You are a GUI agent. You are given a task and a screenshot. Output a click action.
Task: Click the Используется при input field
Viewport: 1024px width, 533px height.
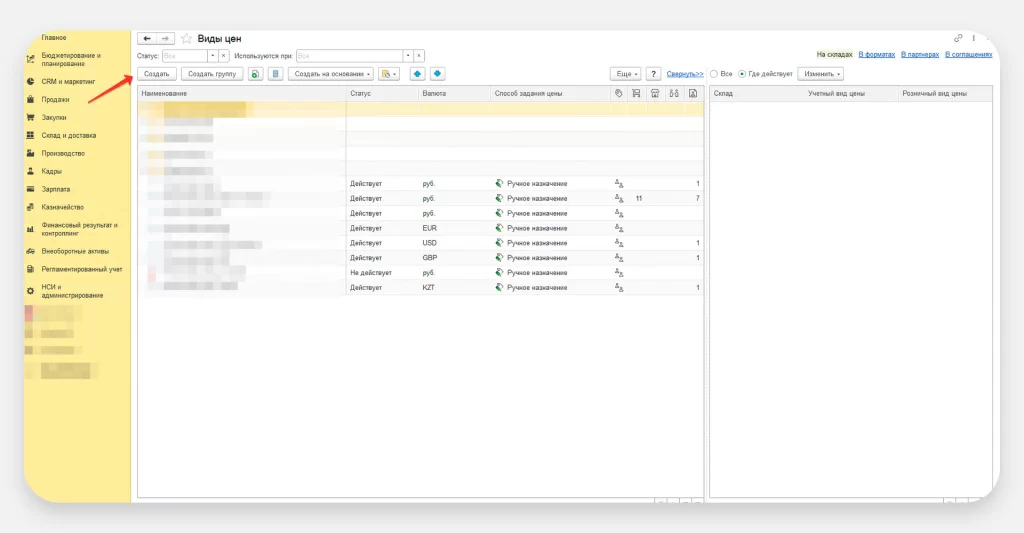(x=349, y=56)
